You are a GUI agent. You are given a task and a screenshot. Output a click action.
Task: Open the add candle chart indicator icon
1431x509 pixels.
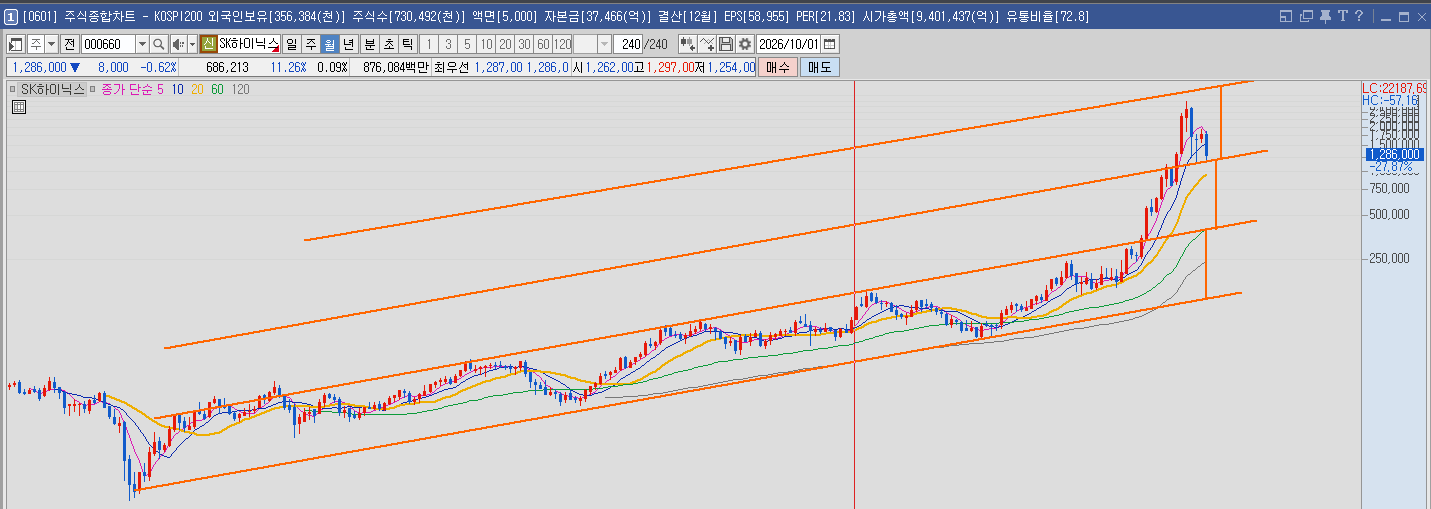[x=687, y=44]
